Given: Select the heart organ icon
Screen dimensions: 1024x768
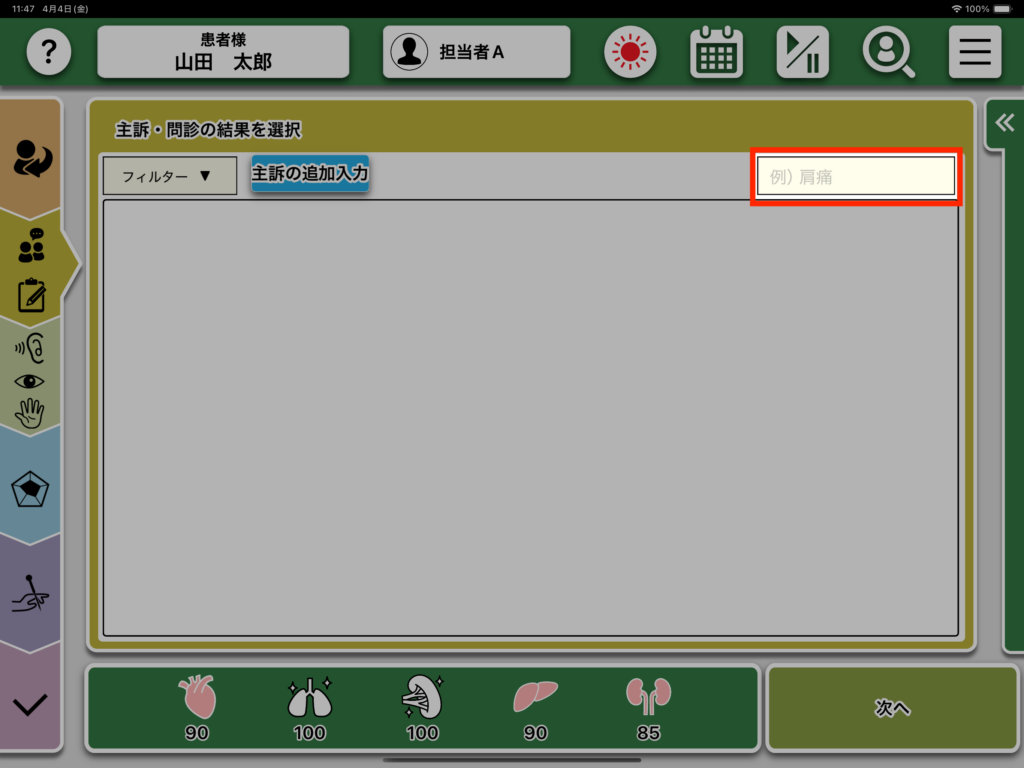Looking at the screenshot, I should coord(197,696).
